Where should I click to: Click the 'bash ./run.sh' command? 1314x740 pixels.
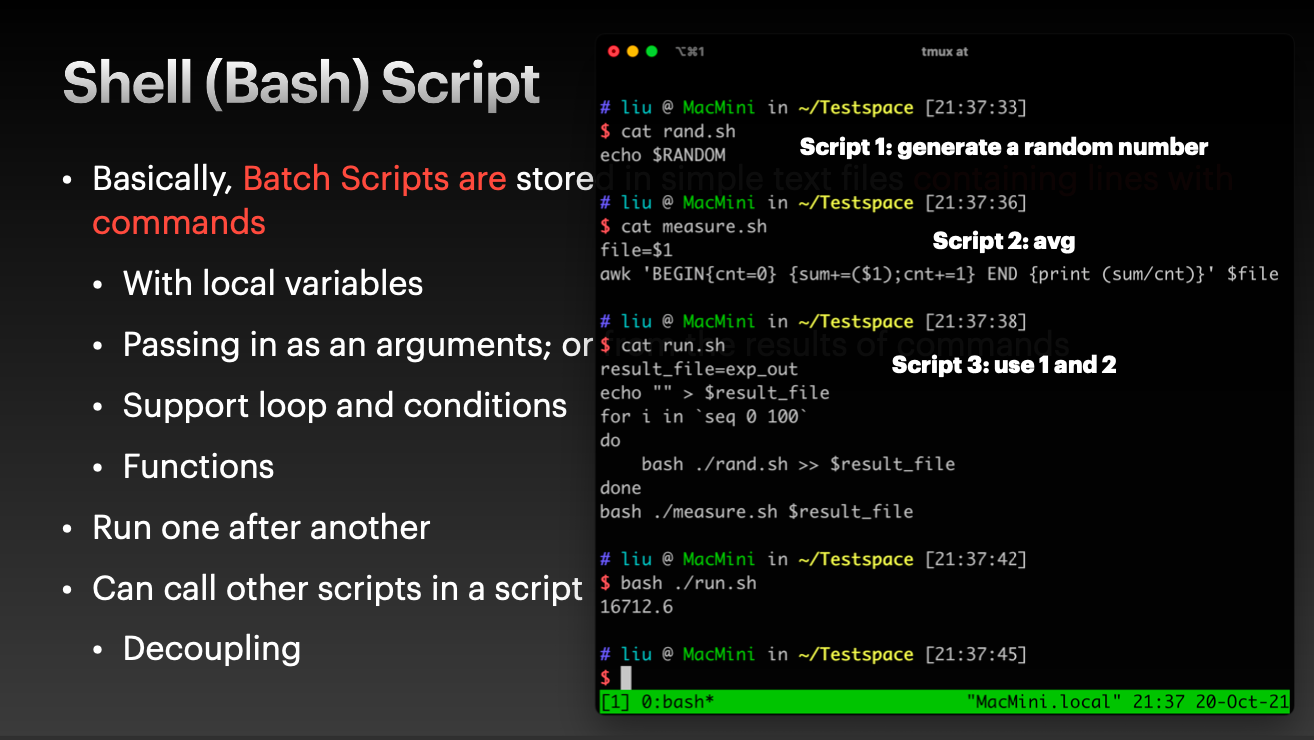(689, 583)
